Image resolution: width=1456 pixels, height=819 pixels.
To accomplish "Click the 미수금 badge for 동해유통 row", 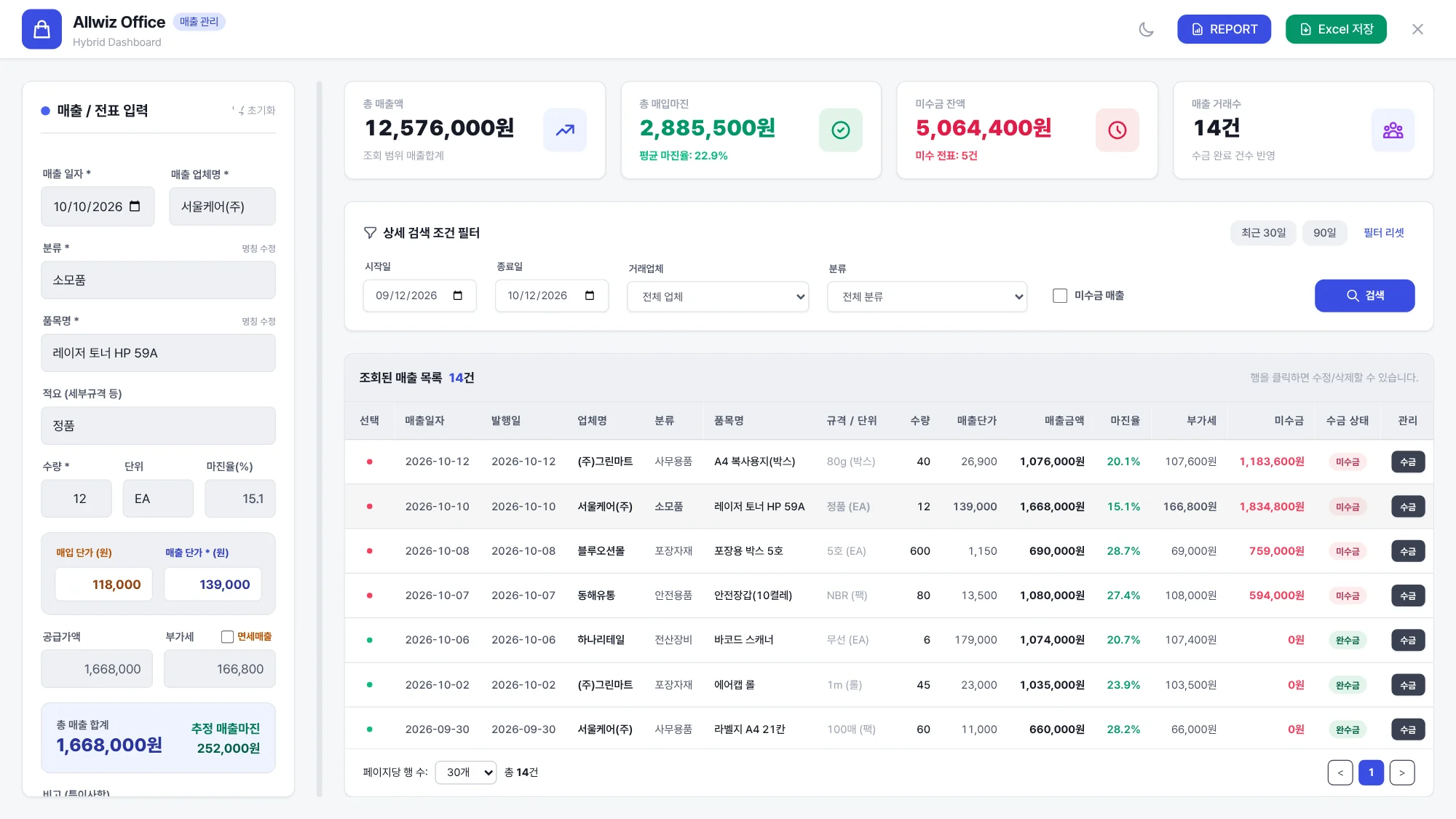I will tap(1348, 596).
